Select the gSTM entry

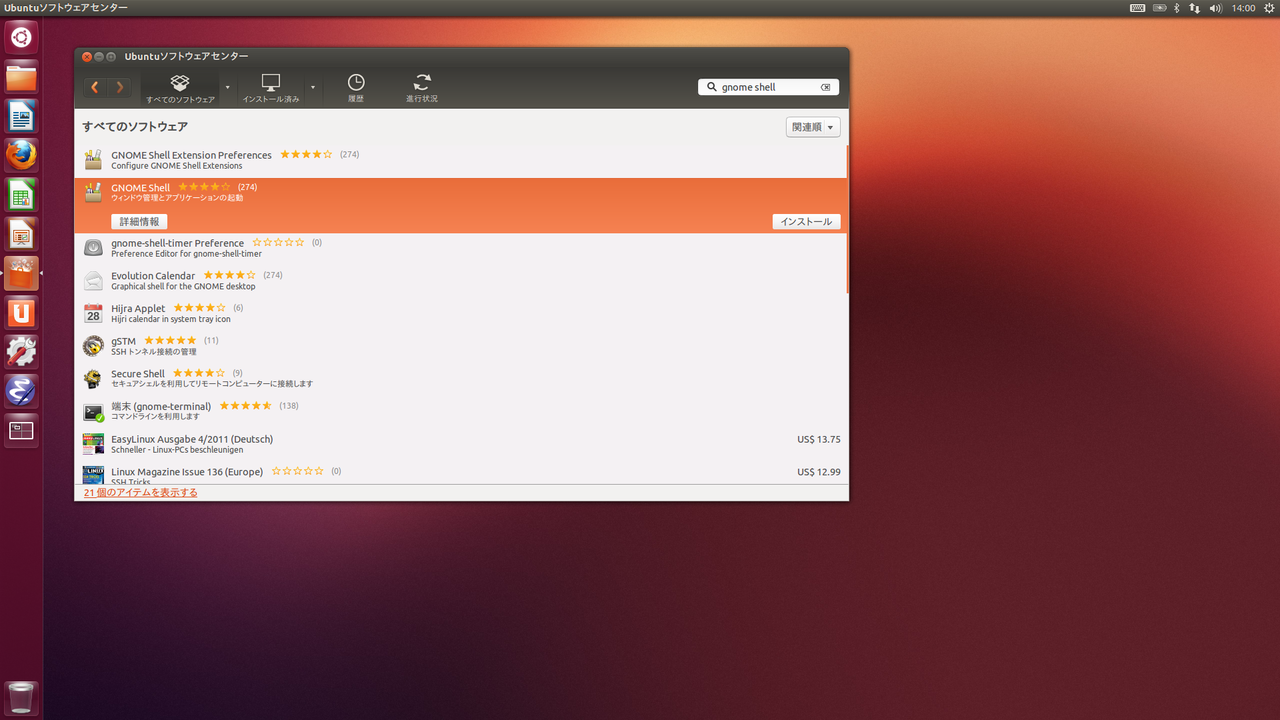[461, 346]
